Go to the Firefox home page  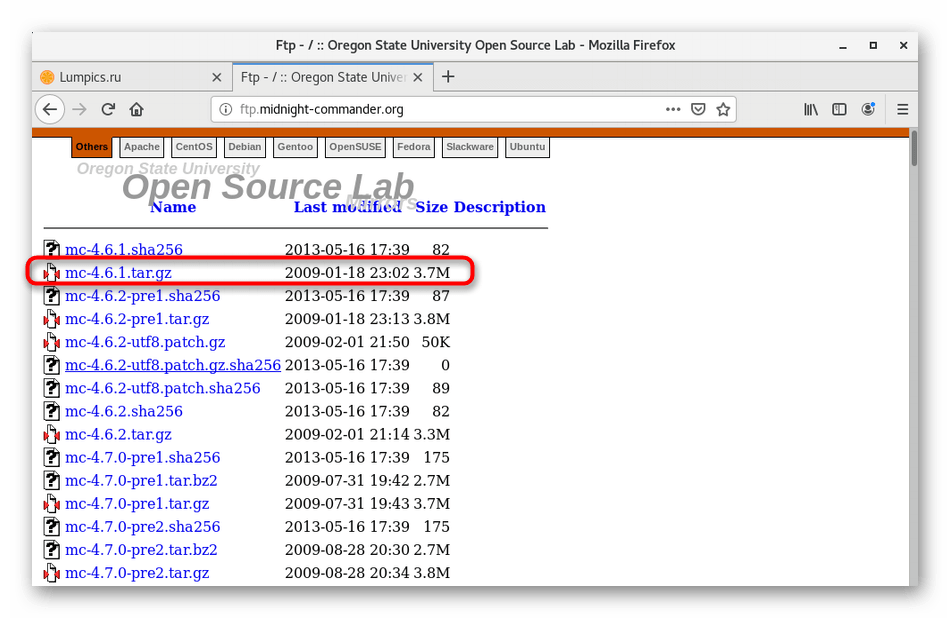tap(137, 109)
